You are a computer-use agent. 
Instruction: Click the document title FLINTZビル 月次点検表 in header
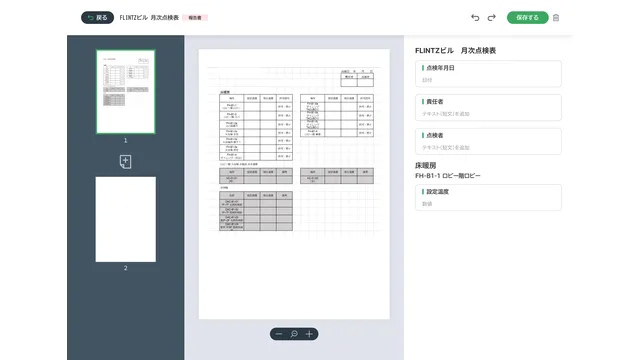point(149,18)
